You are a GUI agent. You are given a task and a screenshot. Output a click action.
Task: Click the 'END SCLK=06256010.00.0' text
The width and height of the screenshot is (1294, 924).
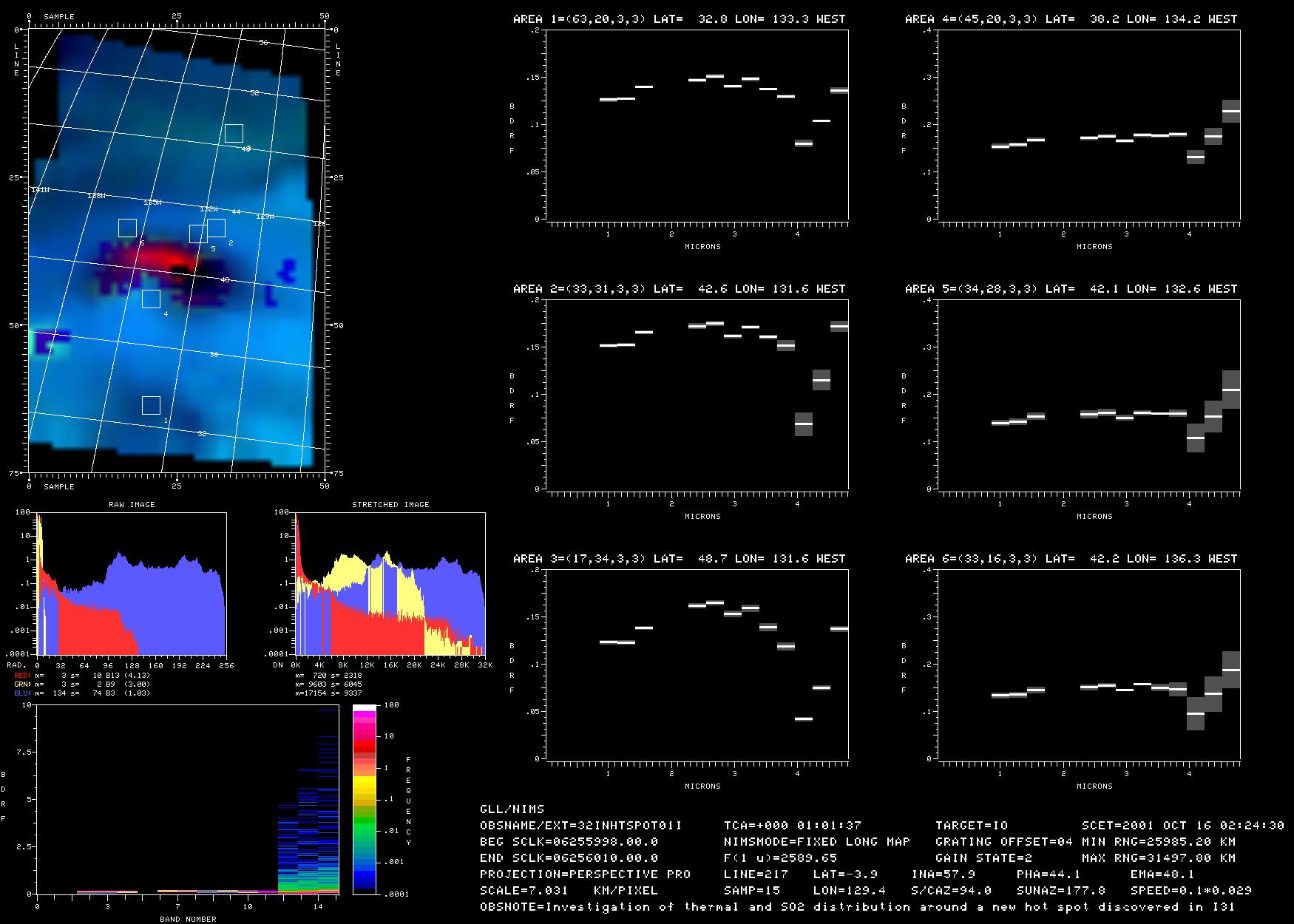569,858
